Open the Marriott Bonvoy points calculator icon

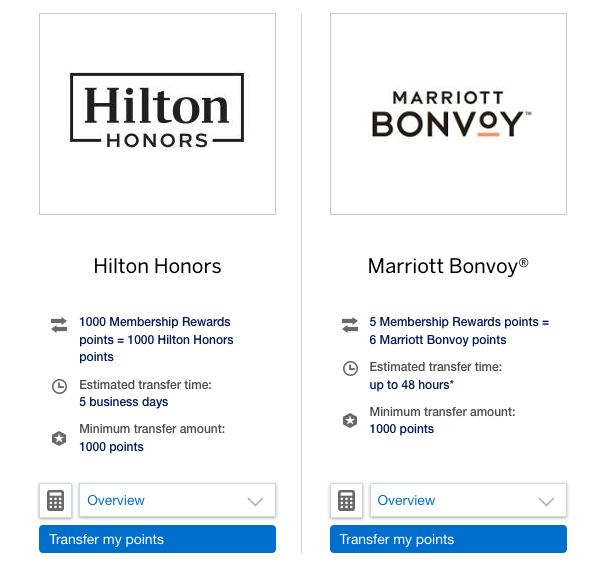pyautogui.click(x=346, y=500)
